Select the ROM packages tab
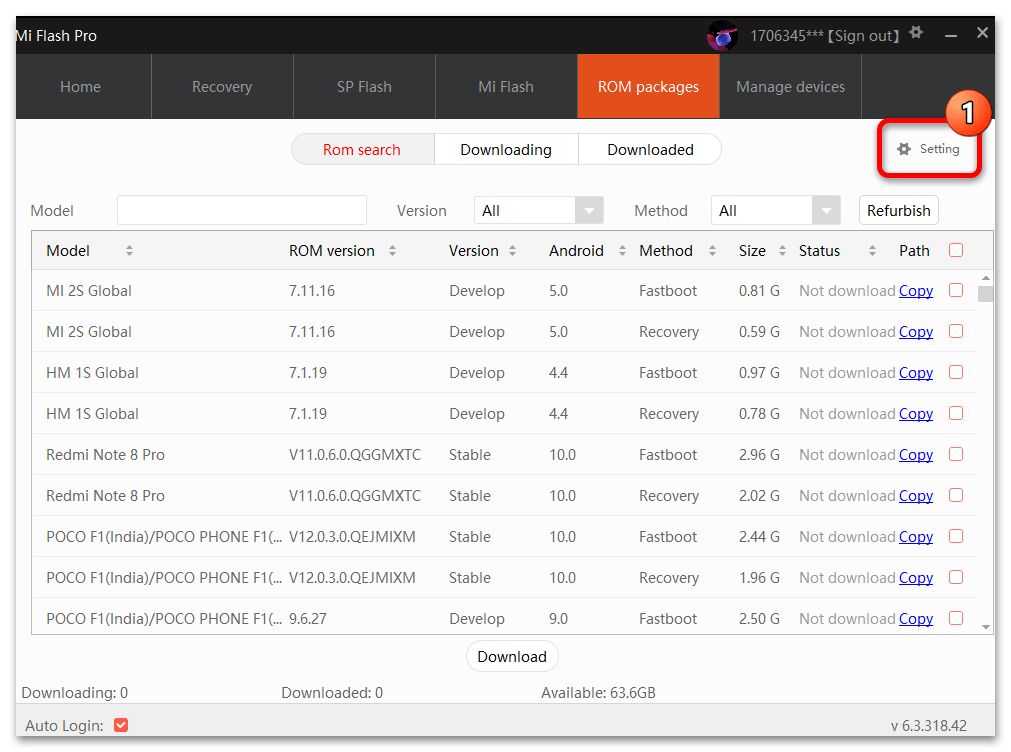Image resolution: width=1011 pixels, height=752 pixels. pos(648,86)
